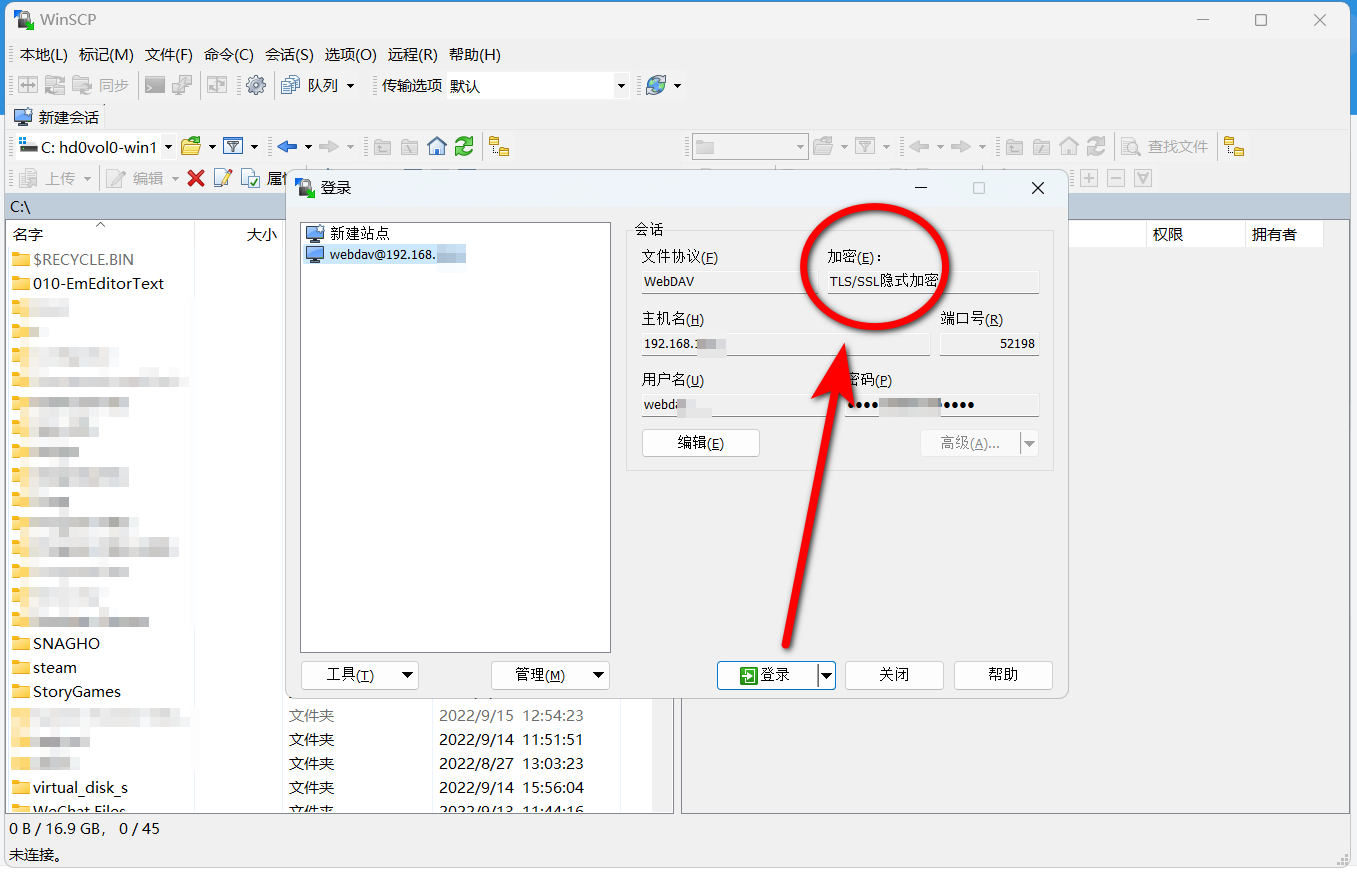Open the 本地(L) menu
Screen dimensions: 1357x873
[44, 55]
